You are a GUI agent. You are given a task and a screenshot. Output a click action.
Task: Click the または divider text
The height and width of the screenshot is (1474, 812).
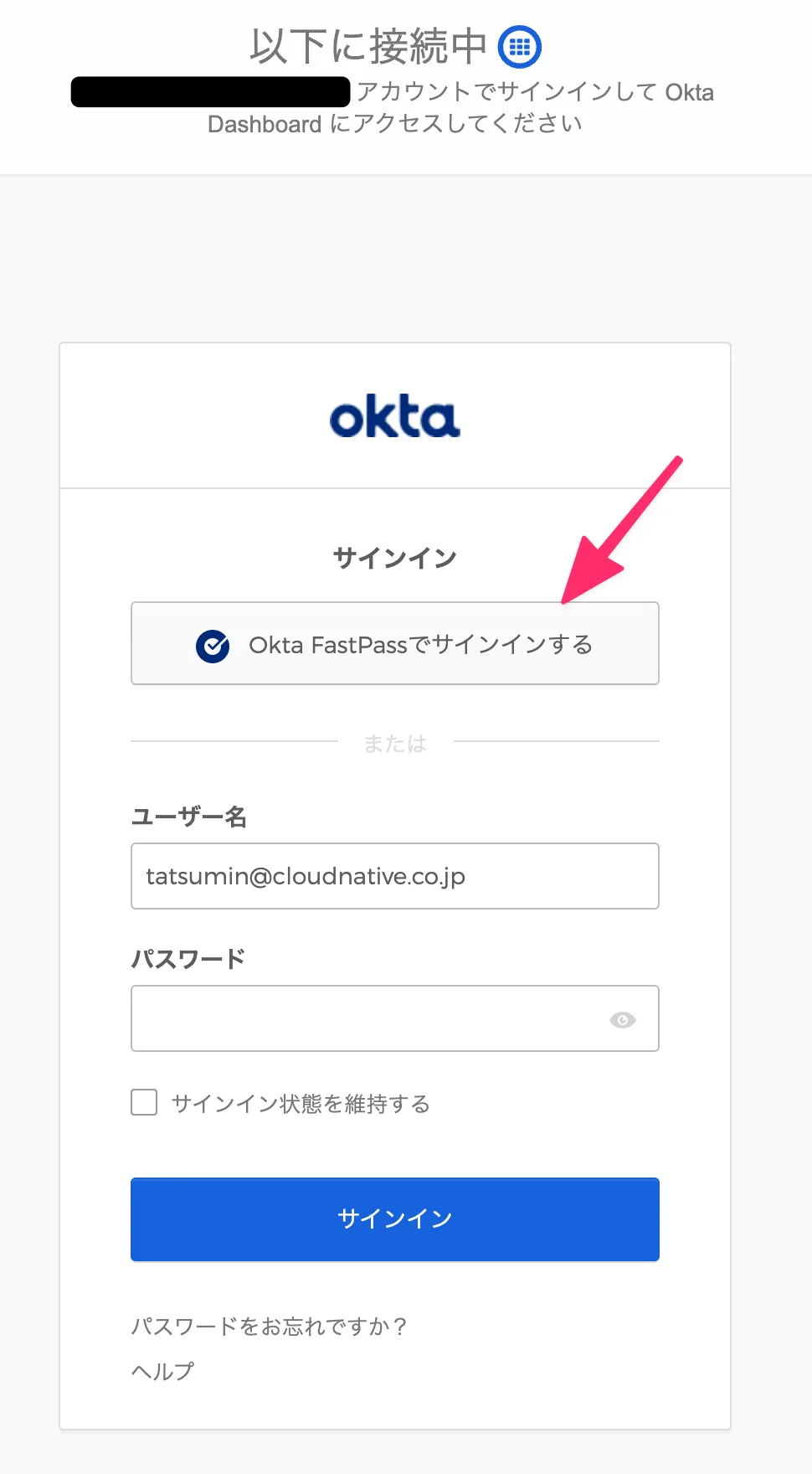point(395,743)
